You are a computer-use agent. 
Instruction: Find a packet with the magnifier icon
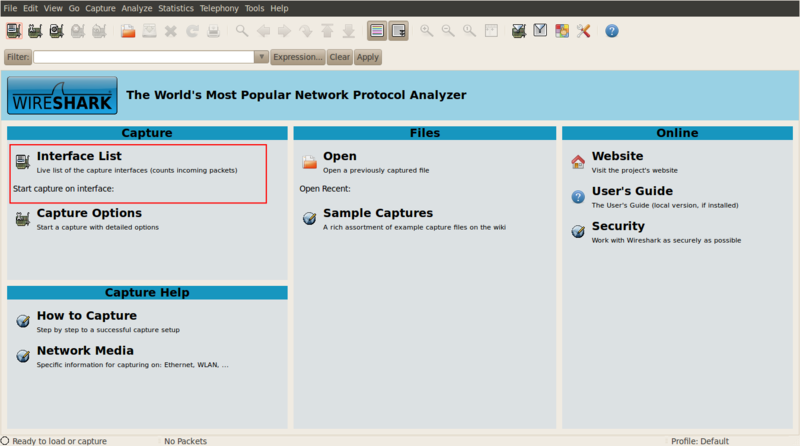point(242,31)
